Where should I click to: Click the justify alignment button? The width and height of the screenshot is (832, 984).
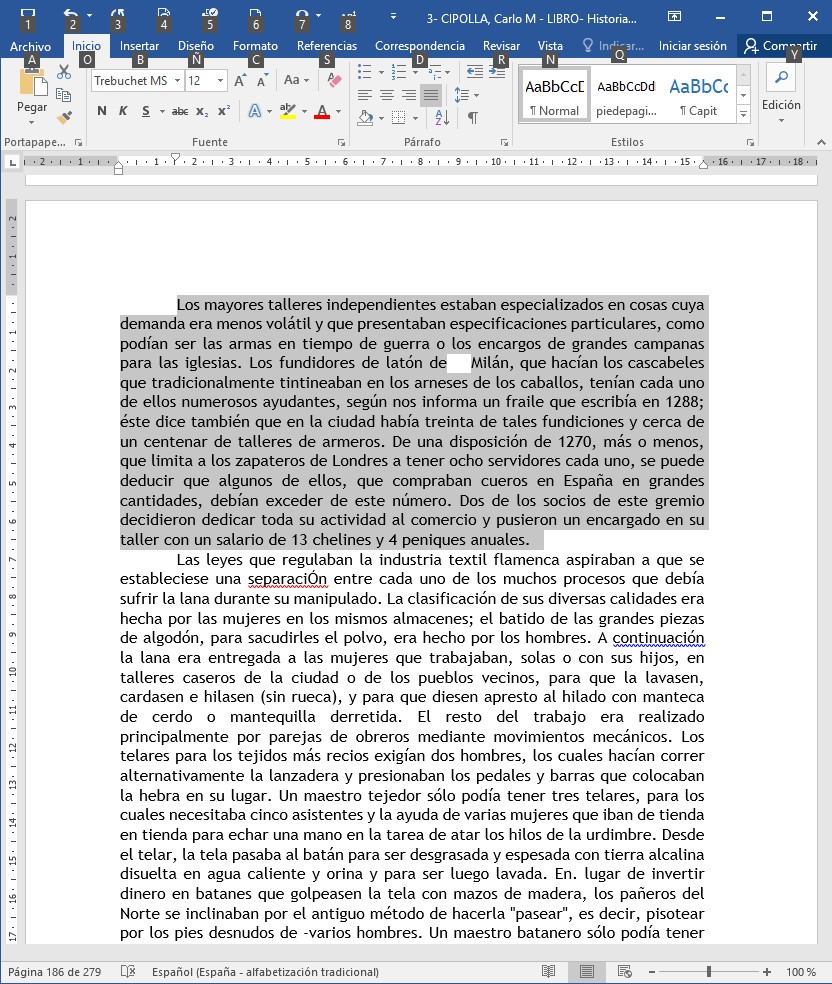point(430,95)
